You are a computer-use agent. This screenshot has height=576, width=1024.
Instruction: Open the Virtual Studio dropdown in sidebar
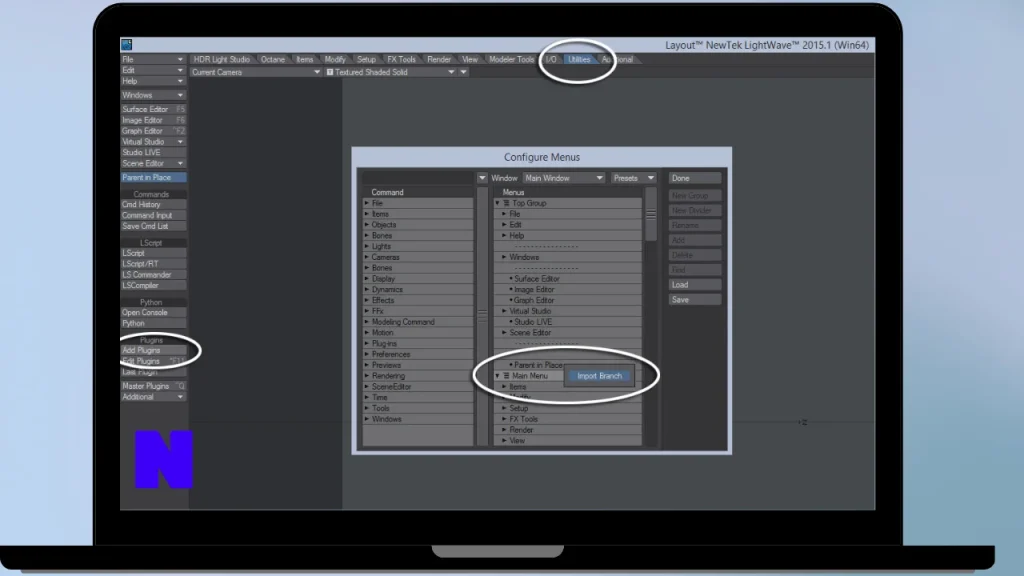tap(153, 142)
